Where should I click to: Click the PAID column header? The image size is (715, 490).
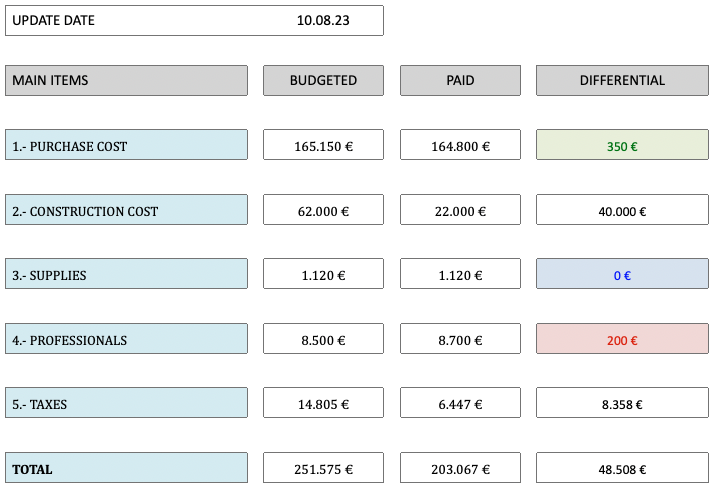(x=460, y=81)
